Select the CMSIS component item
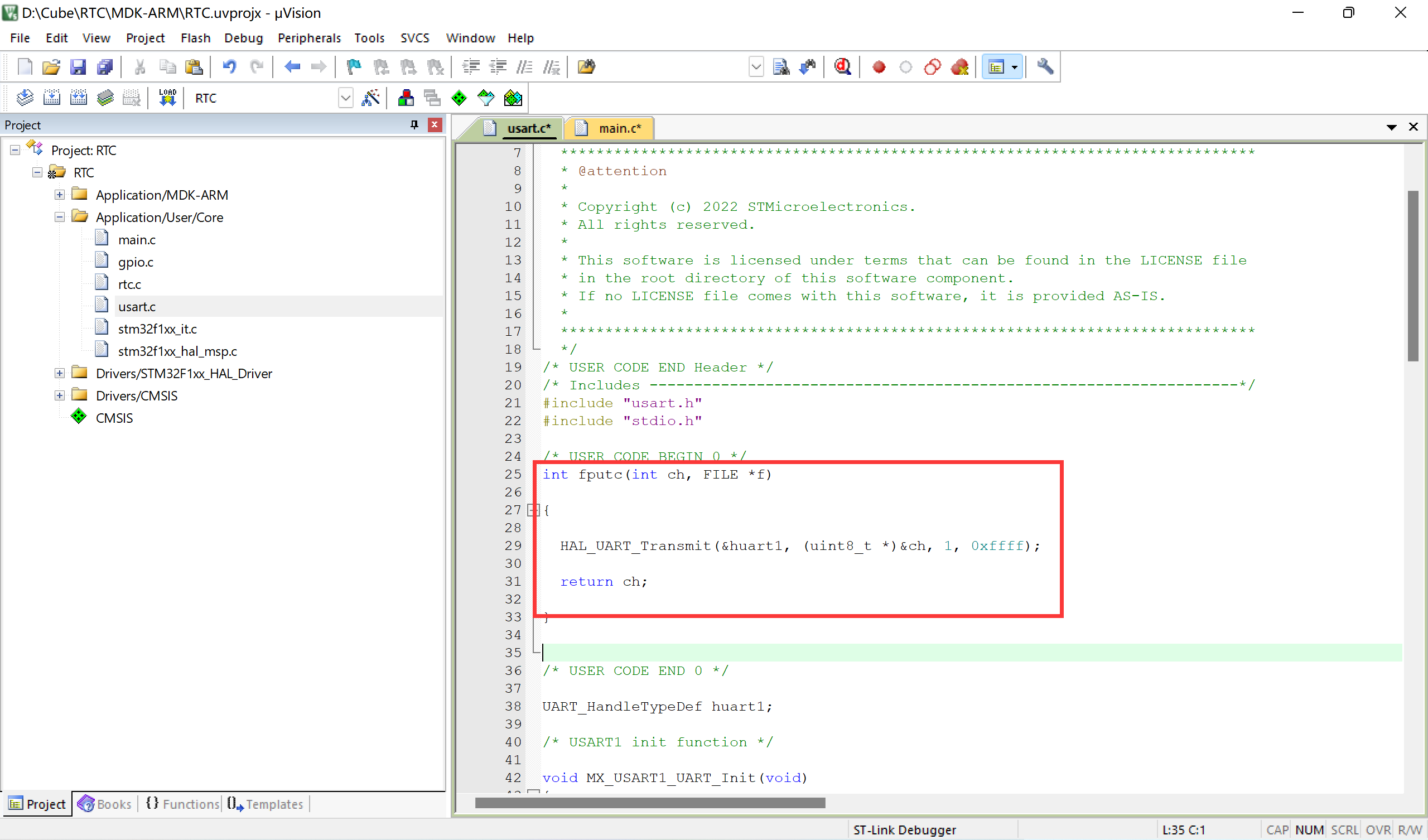Screen dimensions: 1428x840 click(114, 418)
